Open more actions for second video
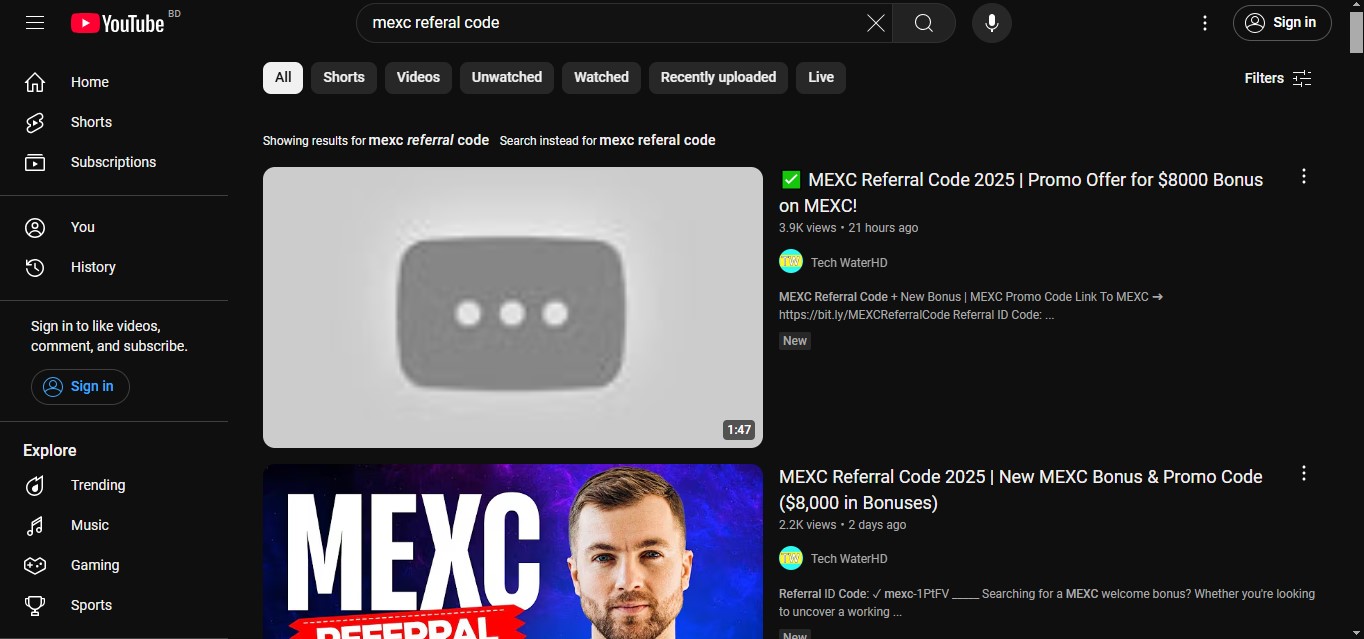The image size is (1364, 639). click(1304, 473)
